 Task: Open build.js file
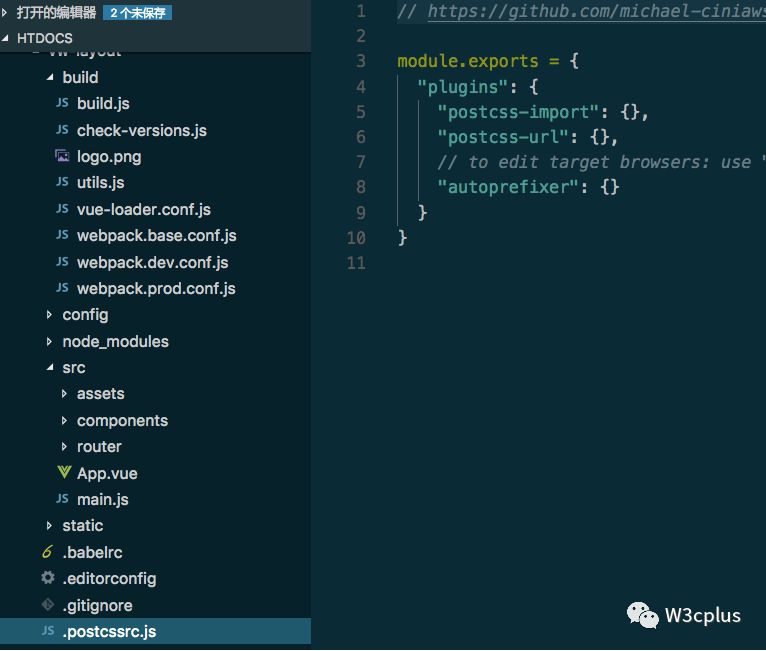[103, 104]
